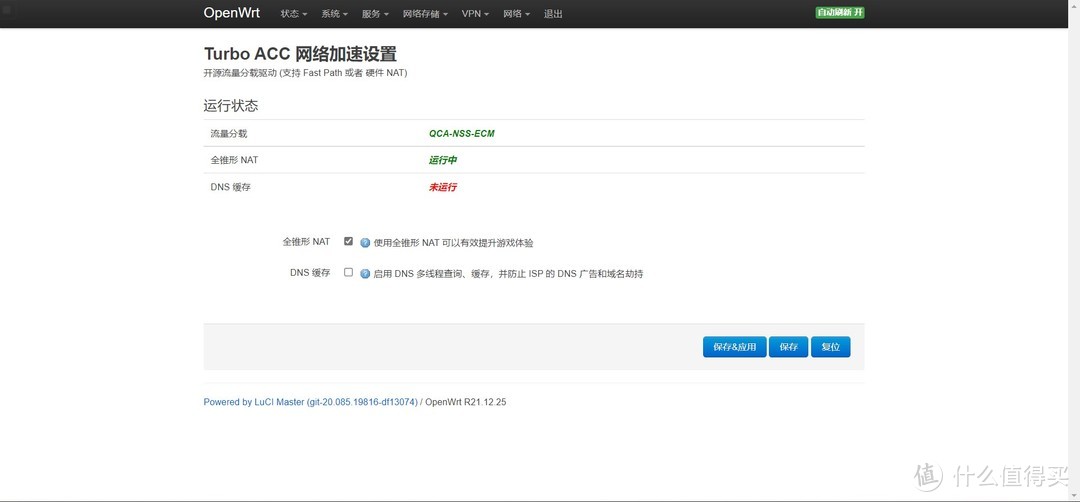Click the Turbo ACC 网络加速设置 heading

[300, 54]
